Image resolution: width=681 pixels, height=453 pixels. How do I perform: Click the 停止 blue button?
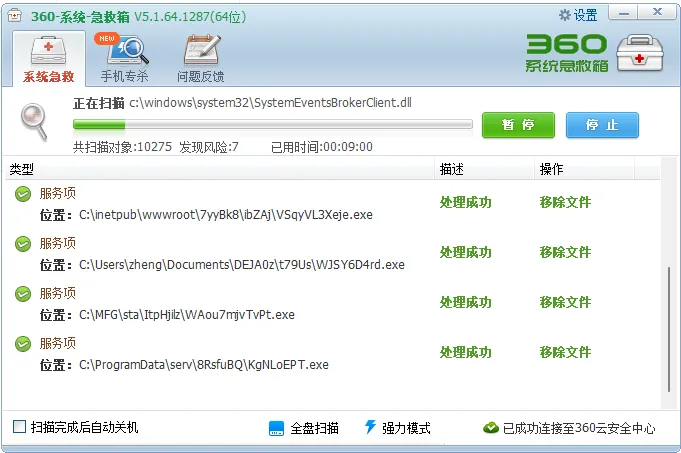602,125
